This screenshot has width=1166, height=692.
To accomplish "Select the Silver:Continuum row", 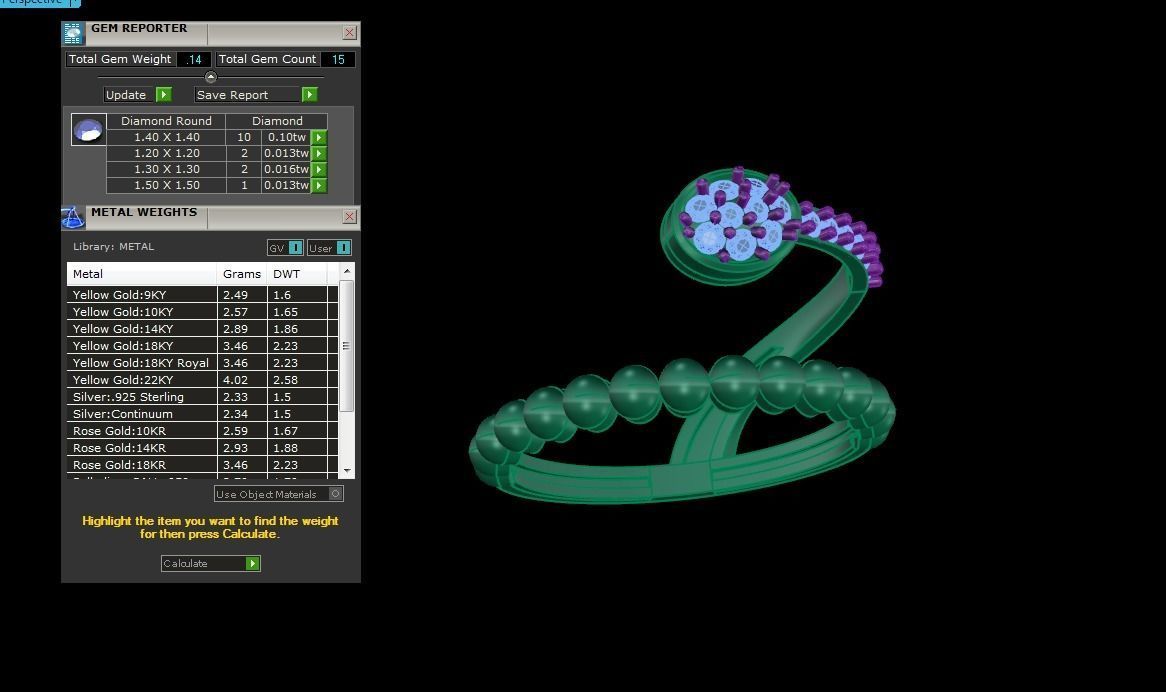I will pyautogui.click(x=202, y=414).
